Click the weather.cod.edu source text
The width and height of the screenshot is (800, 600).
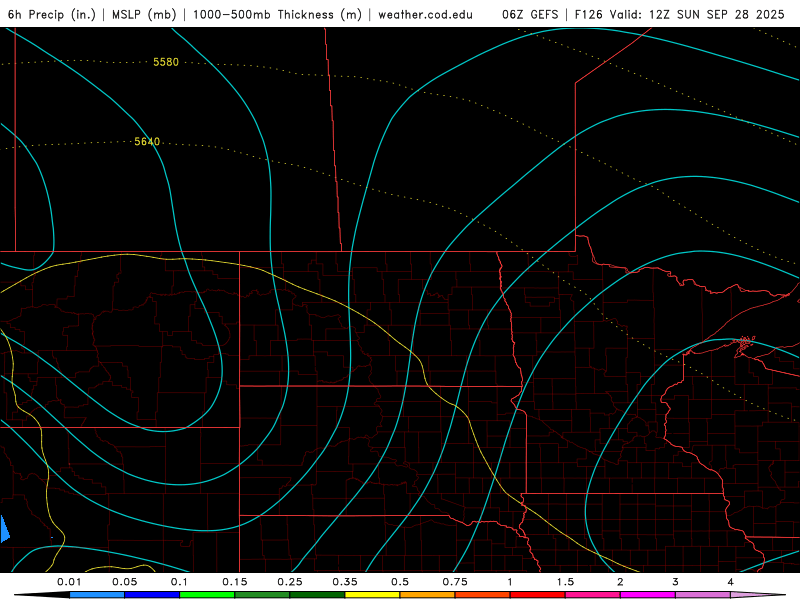(x=426, y=14)
